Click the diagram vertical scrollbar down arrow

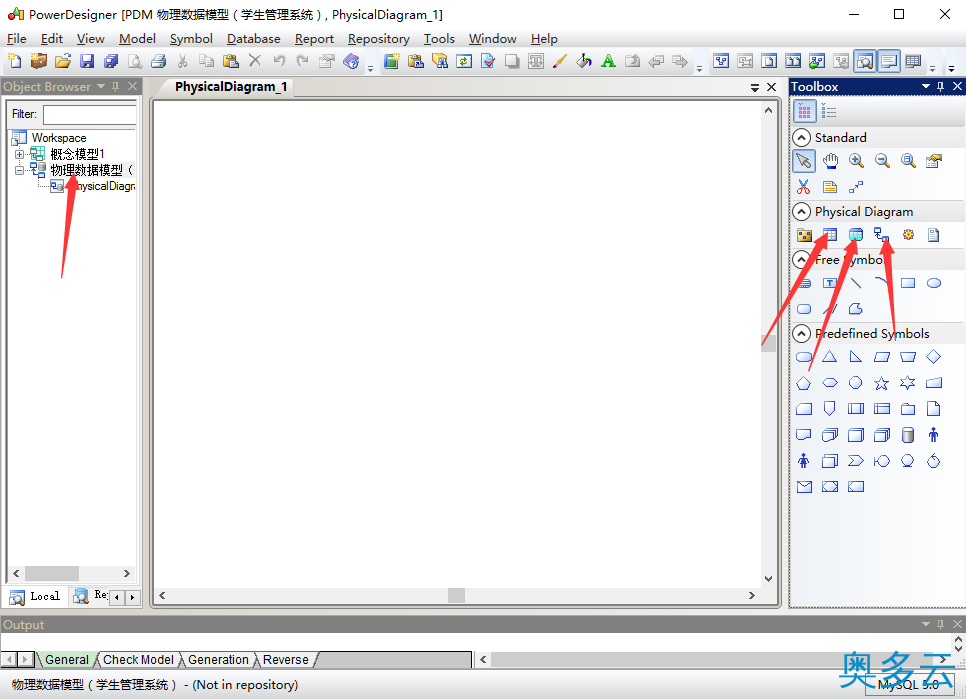point(768,578)
